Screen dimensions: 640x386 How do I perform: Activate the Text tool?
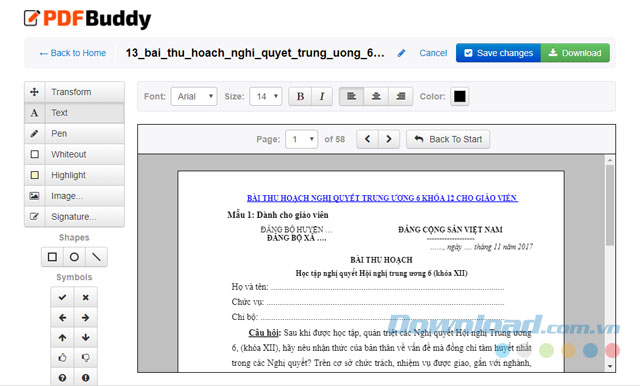[74, 113]
